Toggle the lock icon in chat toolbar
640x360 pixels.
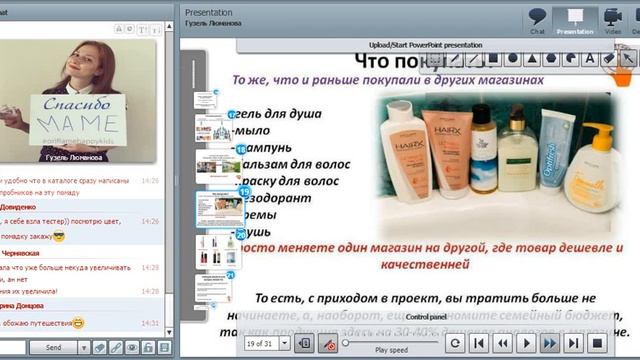point(148,348)
